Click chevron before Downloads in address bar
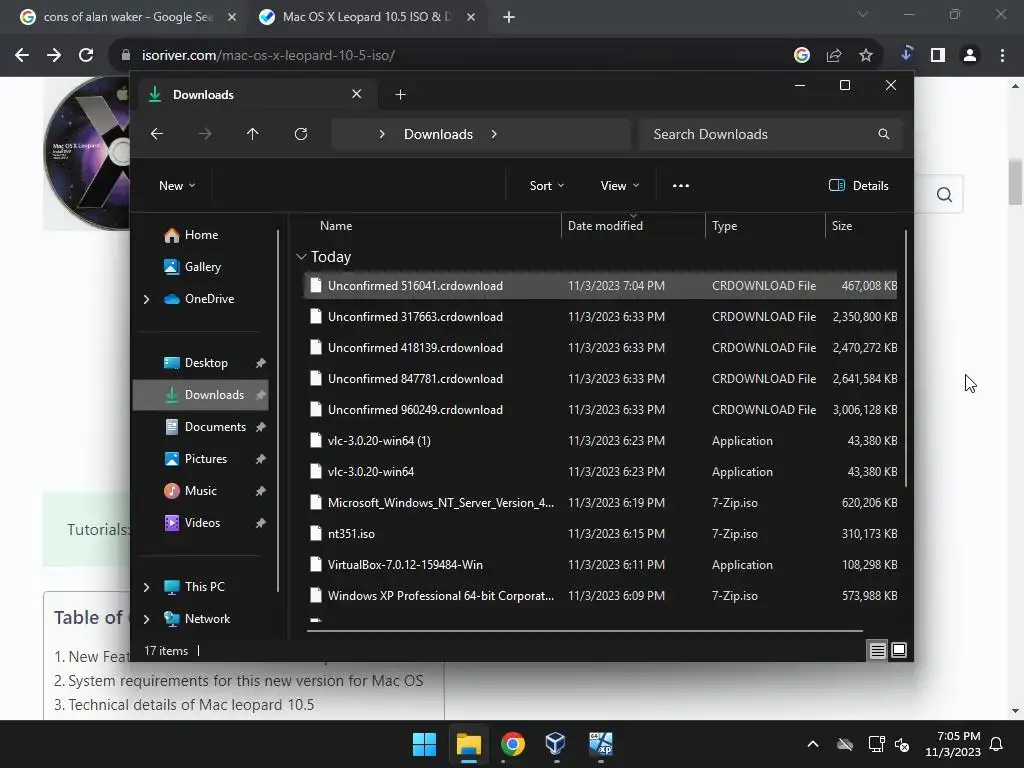Screen dimensions: 1024x768 tap(382, 134)
